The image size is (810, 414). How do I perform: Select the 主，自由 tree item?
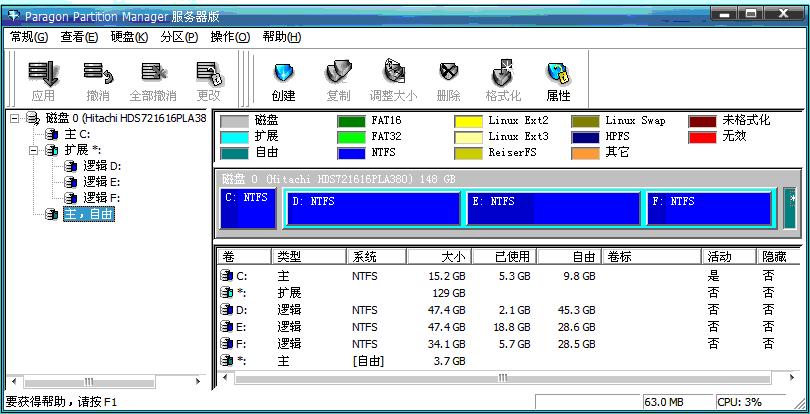point(89,214)
